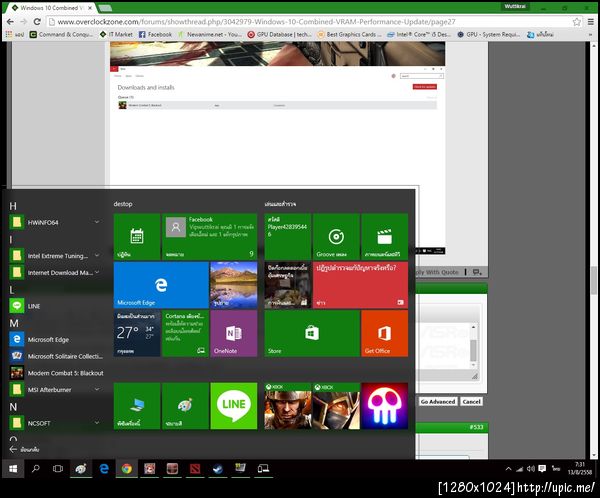600x498 pixels.
Task: Open post number #533 link
Action: 476,427
